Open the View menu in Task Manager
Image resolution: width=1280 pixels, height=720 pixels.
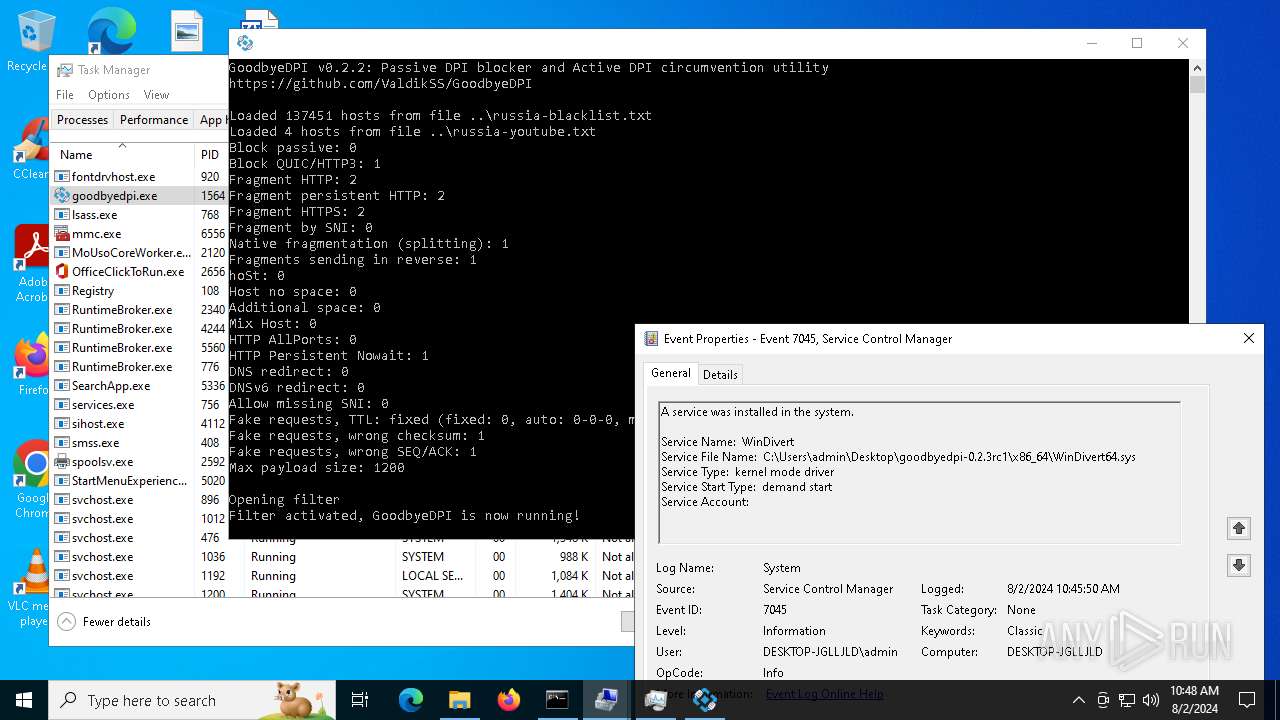157,95
